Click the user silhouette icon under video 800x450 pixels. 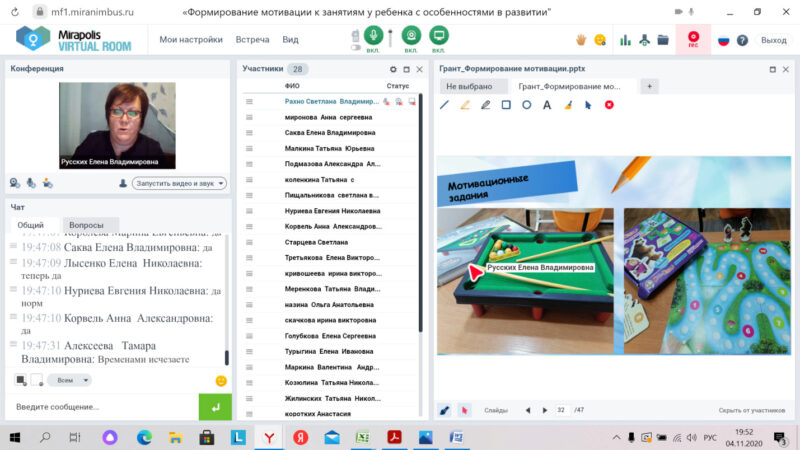[122, 183]
